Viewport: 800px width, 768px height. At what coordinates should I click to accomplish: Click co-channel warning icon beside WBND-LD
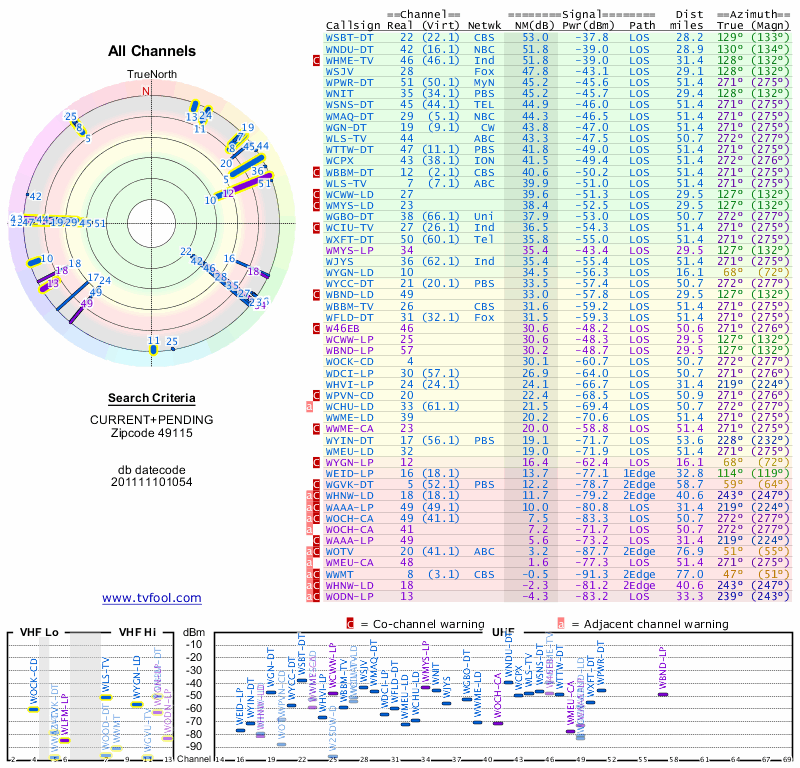316,295
